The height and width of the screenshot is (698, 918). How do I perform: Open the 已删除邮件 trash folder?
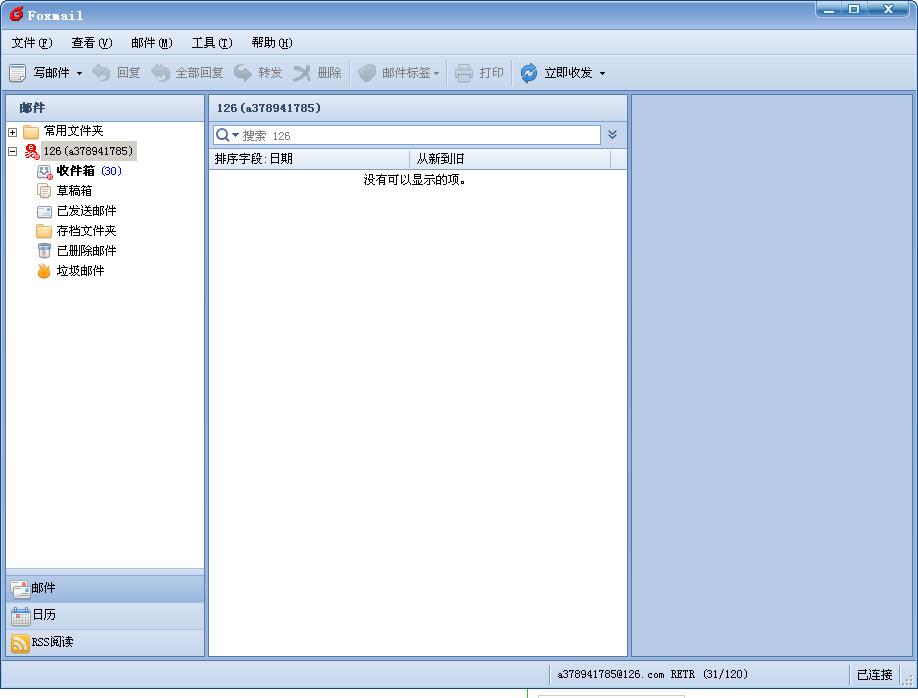[86, 251]
